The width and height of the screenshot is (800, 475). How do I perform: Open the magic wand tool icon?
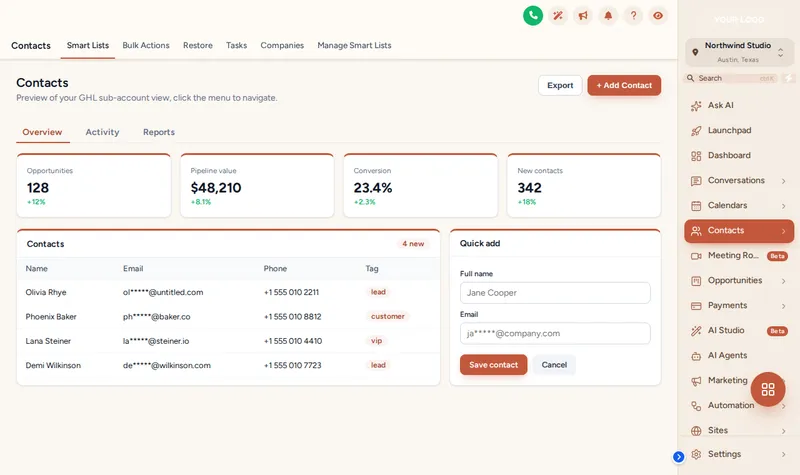tap(558, 16)
